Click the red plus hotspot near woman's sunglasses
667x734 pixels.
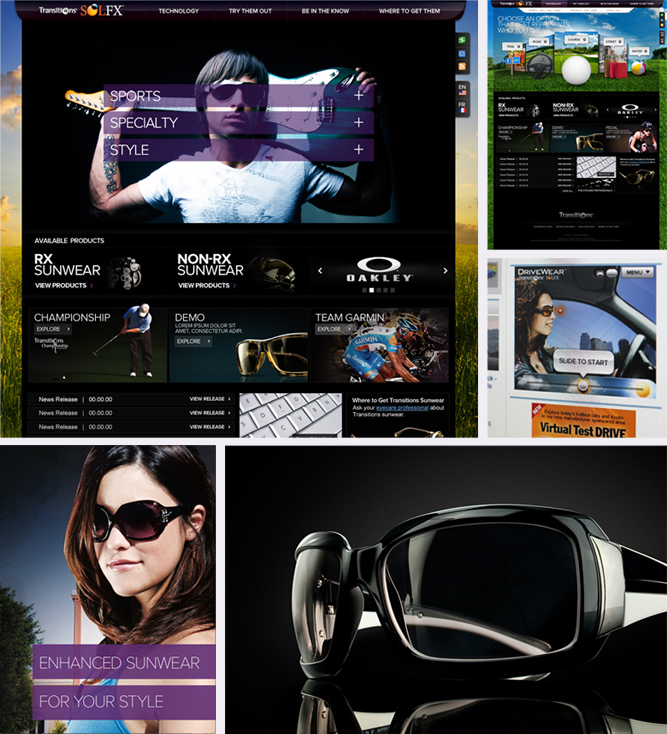click(x=560, y=310)
